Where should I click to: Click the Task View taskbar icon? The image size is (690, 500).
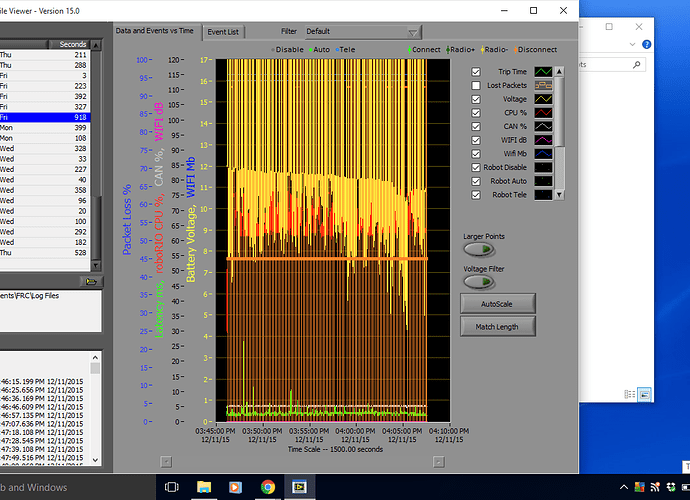[173, 487]
